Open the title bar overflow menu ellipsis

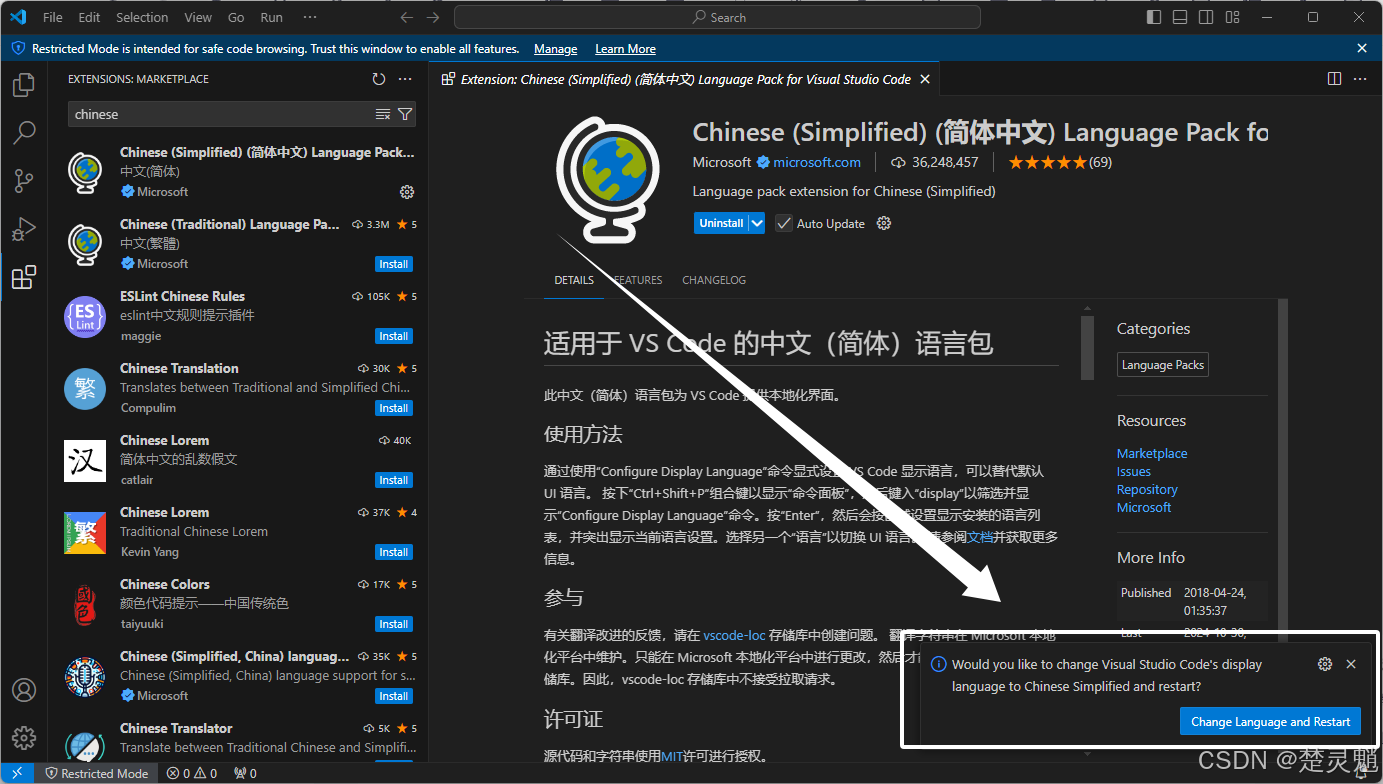310,17
